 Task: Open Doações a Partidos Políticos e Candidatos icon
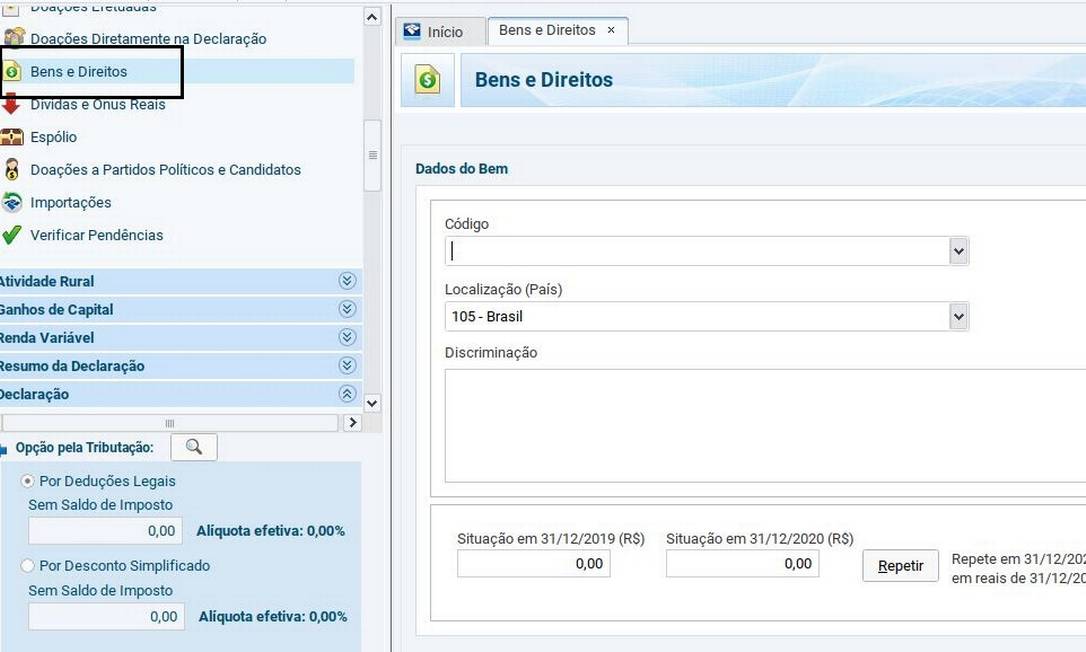pyautogui.click(x=12, y=170)
